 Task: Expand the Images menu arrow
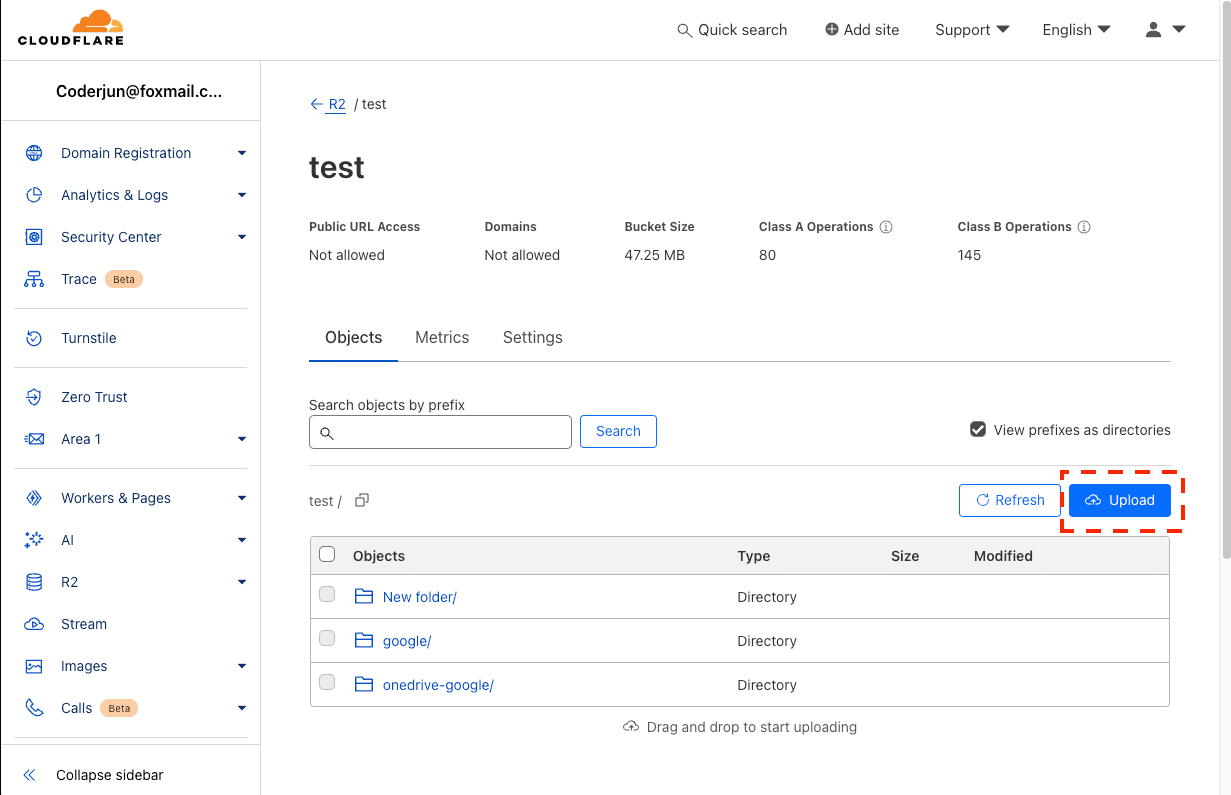point(242,666)
